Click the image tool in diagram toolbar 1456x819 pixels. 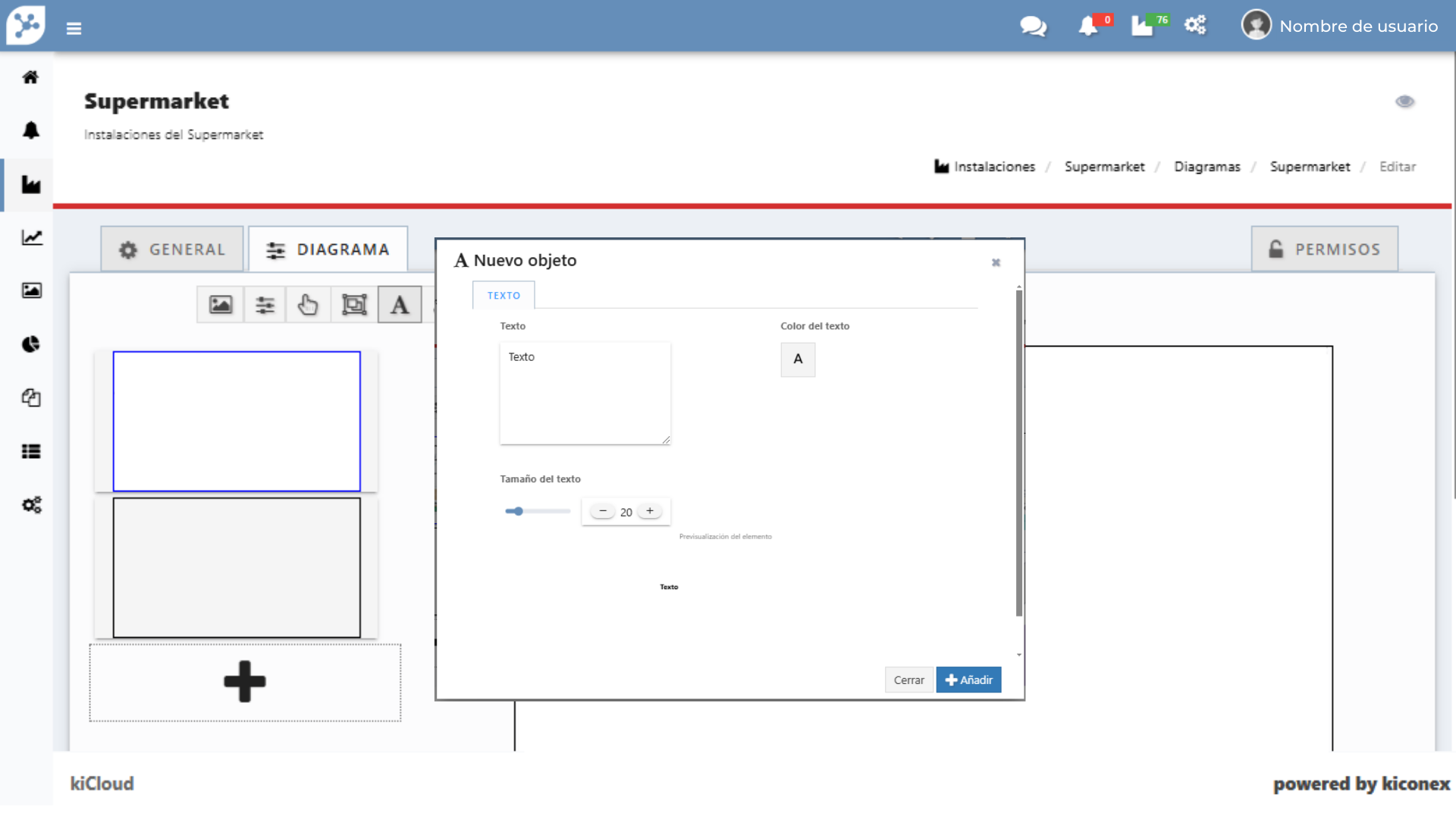221,305
